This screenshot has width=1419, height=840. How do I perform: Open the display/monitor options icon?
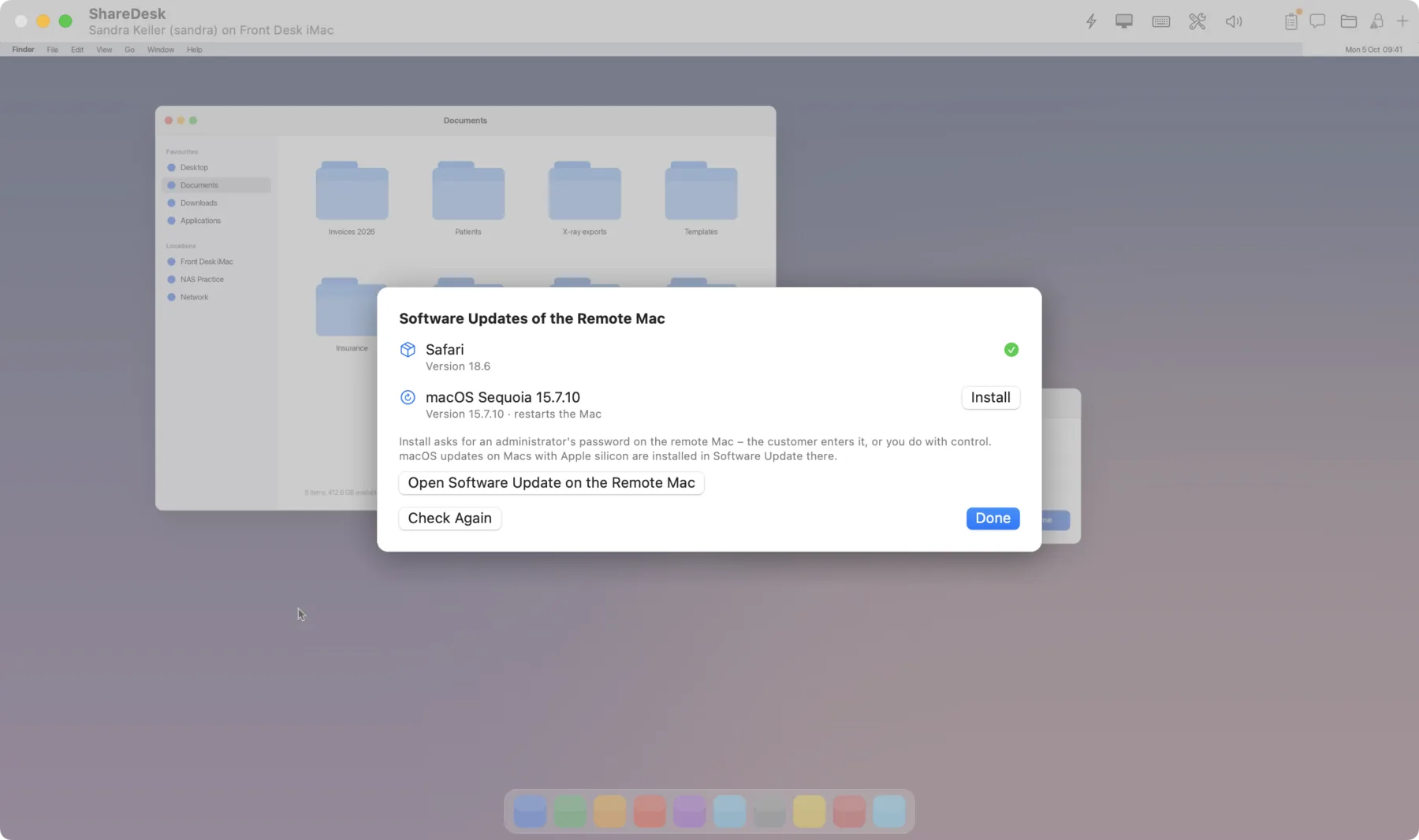1124,21
